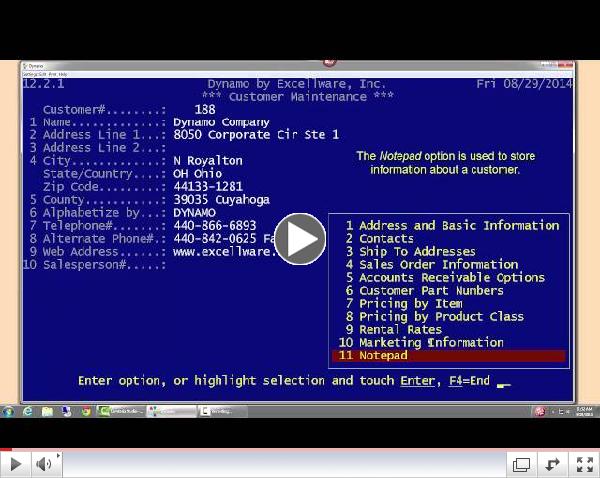Screen dimensions: 600x478
Task: Open Chrome from the taskbar
Action: tap(85, 411)
